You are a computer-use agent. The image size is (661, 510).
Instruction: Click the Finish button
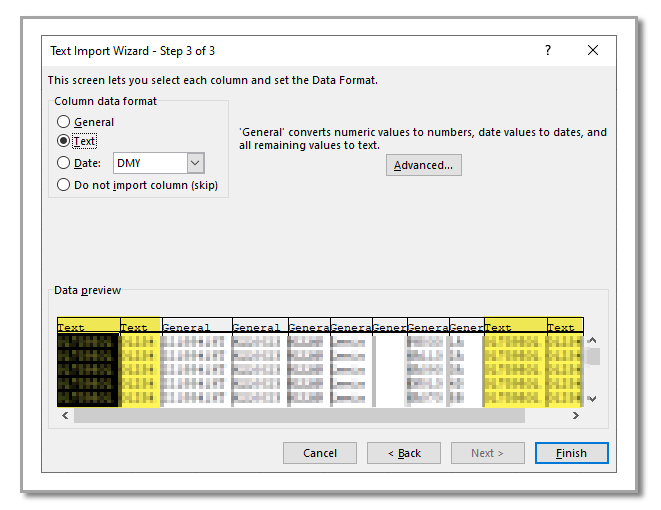point(571,453)
